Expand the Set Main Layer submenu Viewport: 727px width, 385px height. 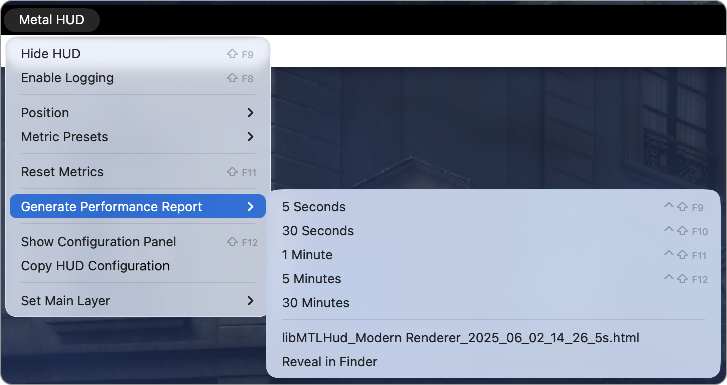point(138,301)
